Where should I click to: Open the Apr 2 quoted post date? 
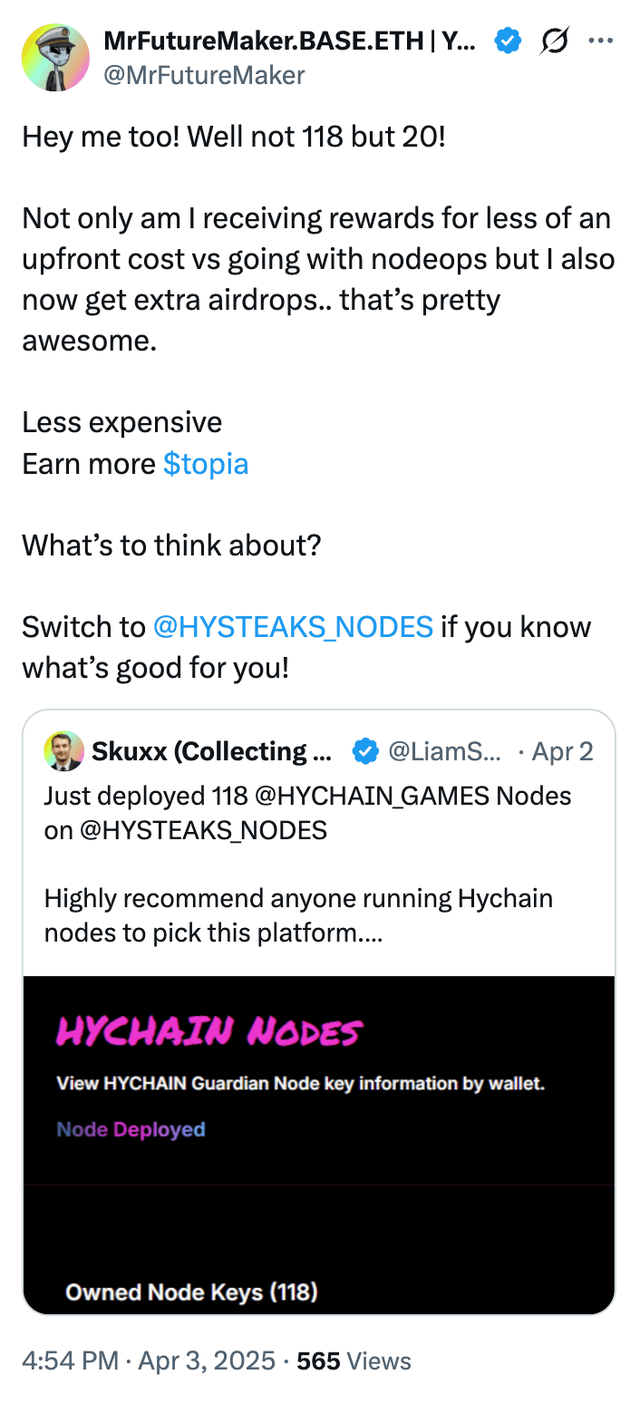[562, 751]
